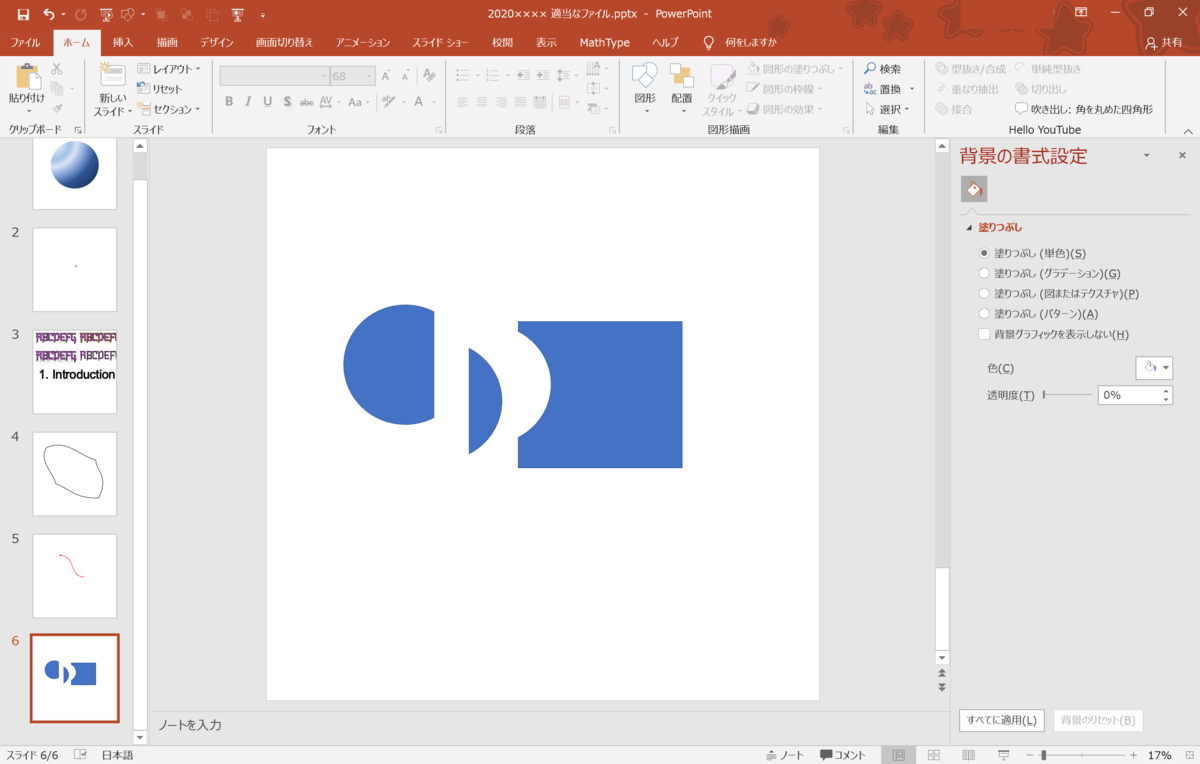Click the Reset slide button
Viewport: 1200px width, 764px height.
161,89
